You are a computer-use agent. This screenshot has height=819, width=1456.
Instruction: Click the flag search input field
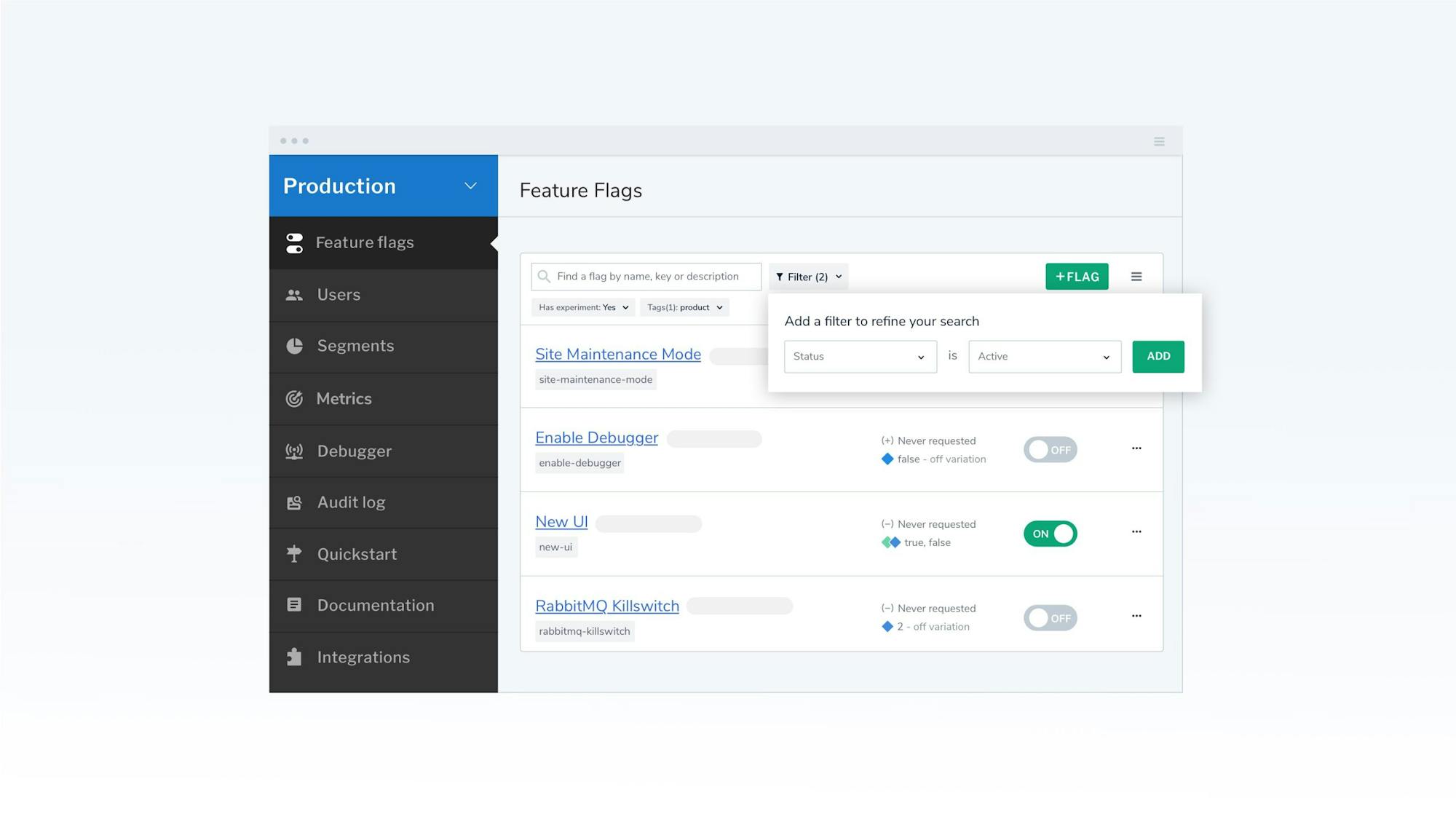tap(645, 276)
